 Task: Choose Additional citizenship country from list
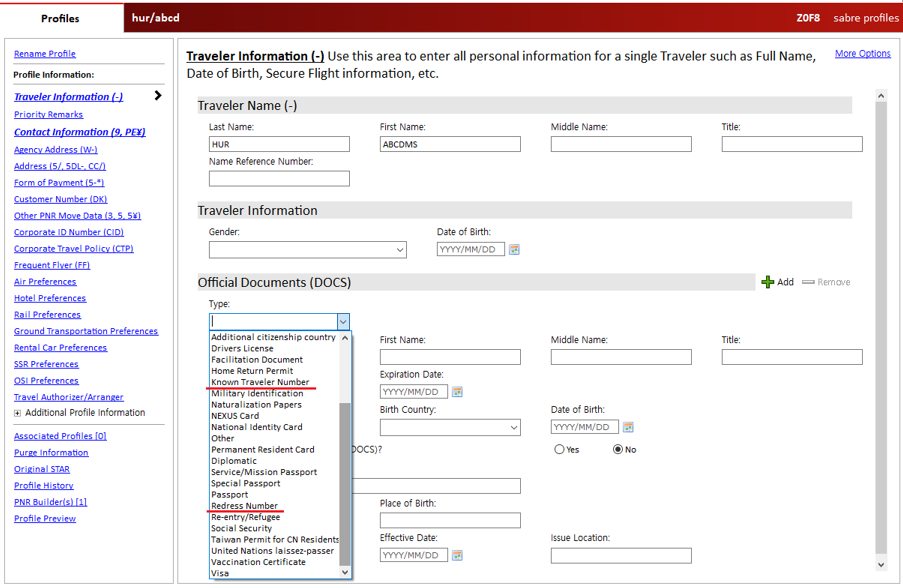pos(273,337)
